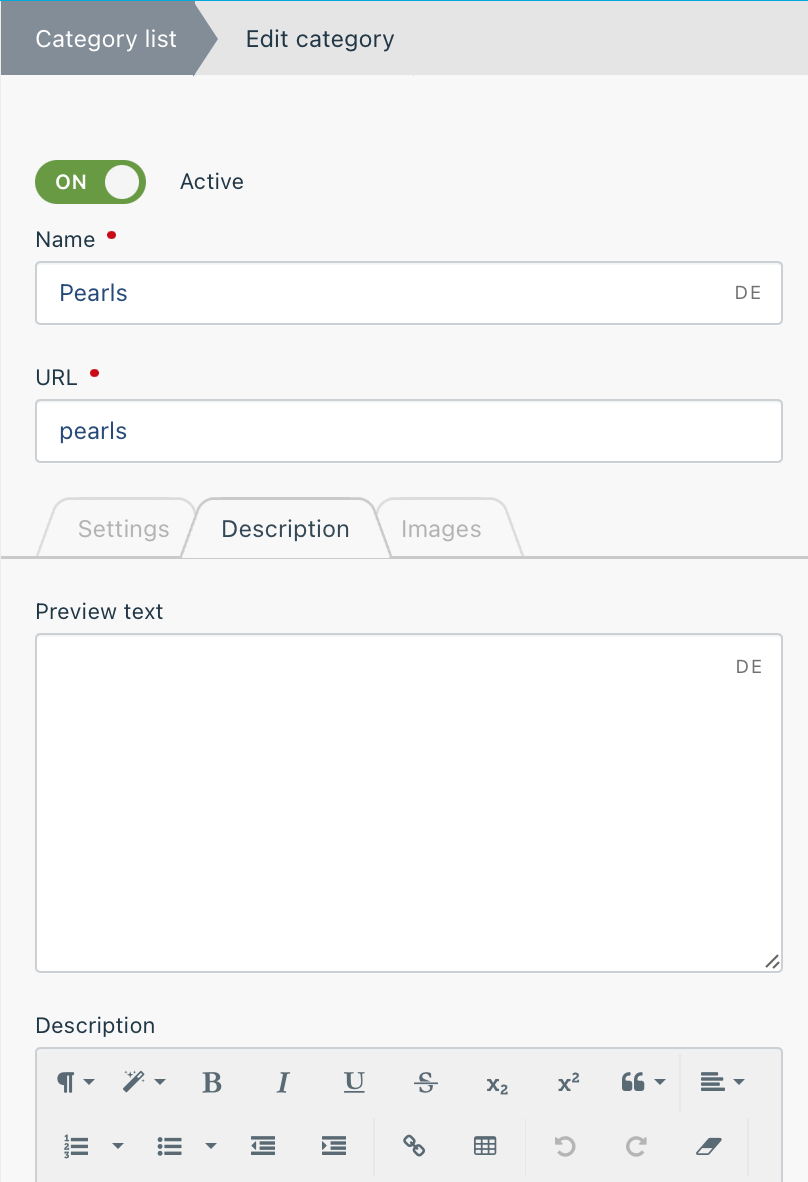
Task: Switch to the Settings tab
Action: point(124,528)
